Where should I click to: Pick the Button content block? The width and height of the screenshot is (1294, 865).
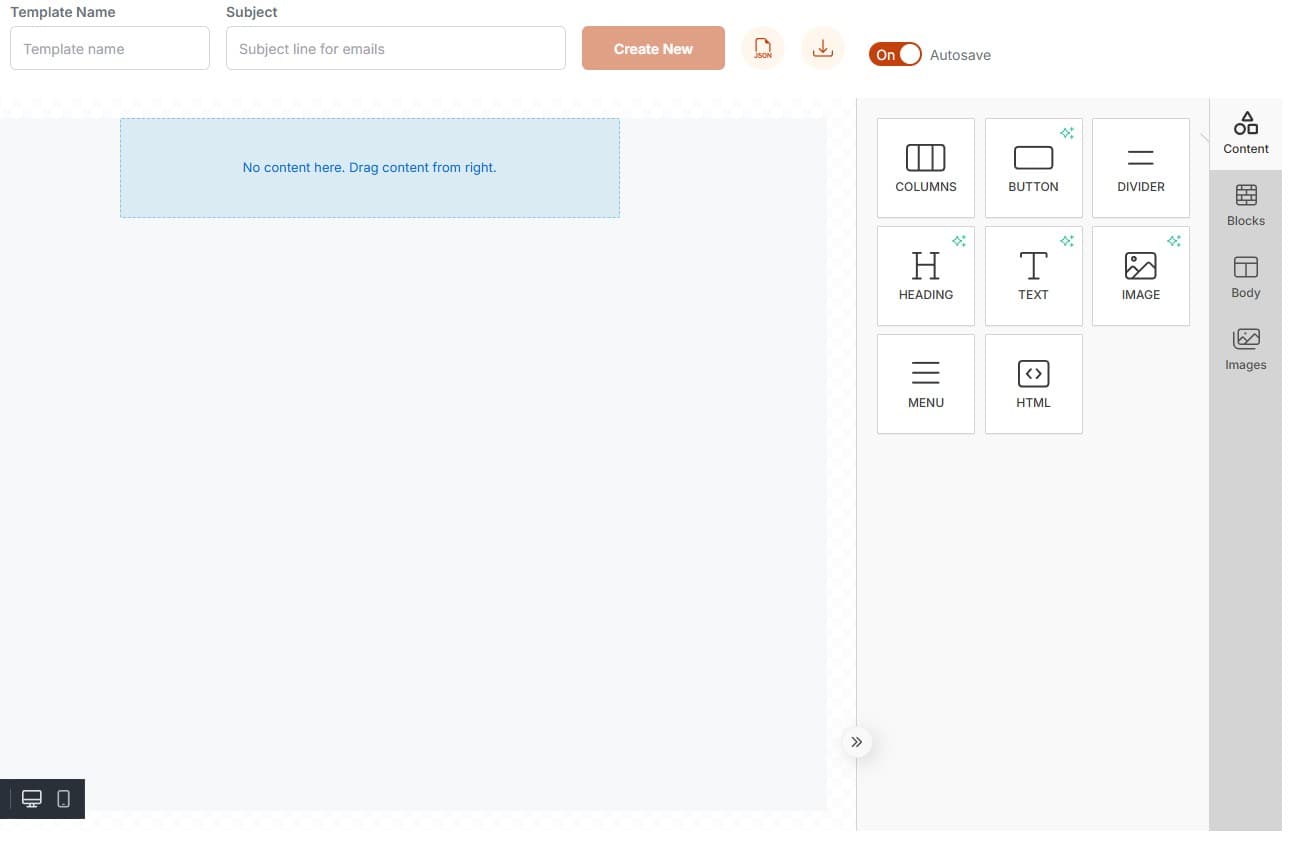[1033, 168]
